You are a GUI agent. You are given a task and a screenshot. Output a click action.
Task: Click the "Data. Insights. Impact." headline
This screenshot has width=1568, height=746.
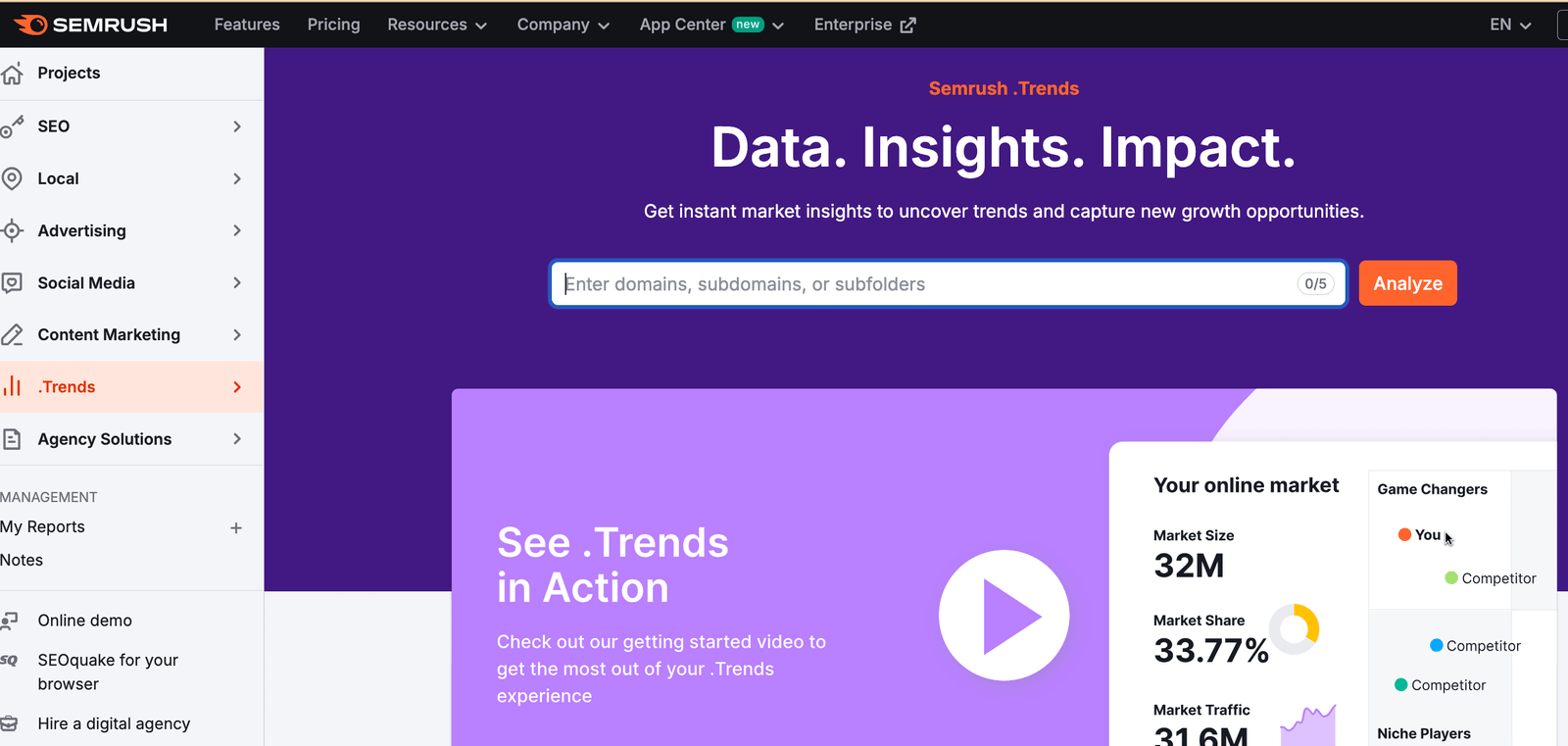(1004, 148)
